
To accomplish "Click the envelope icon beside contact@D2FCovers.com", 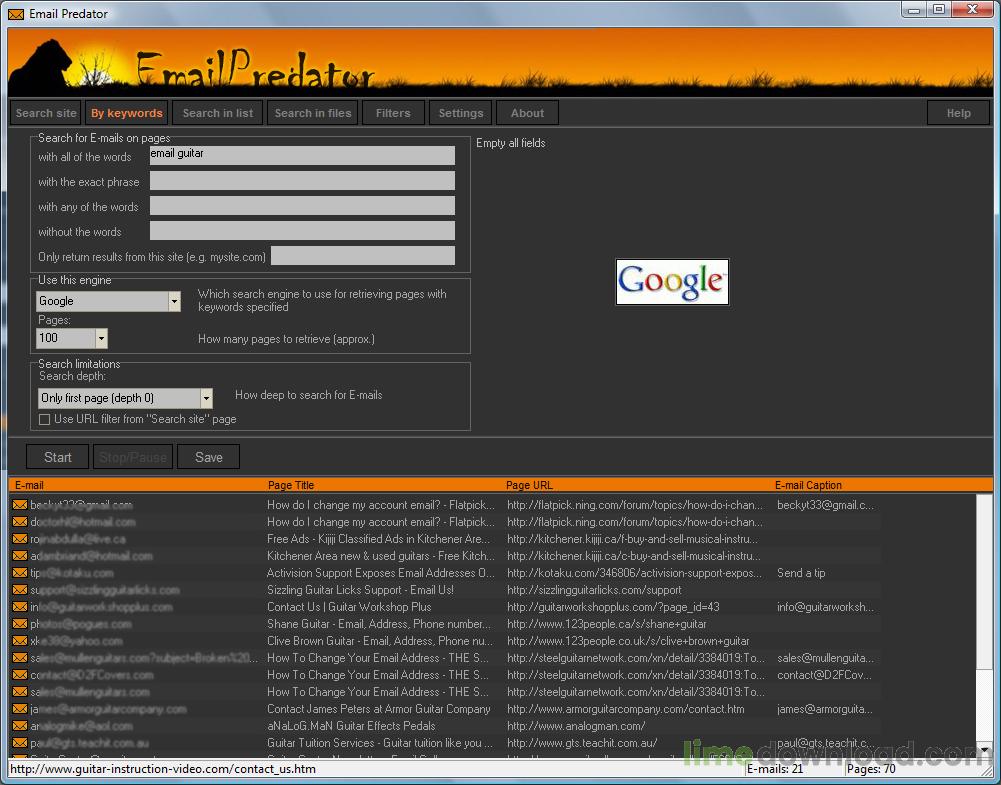I will 19,675.
